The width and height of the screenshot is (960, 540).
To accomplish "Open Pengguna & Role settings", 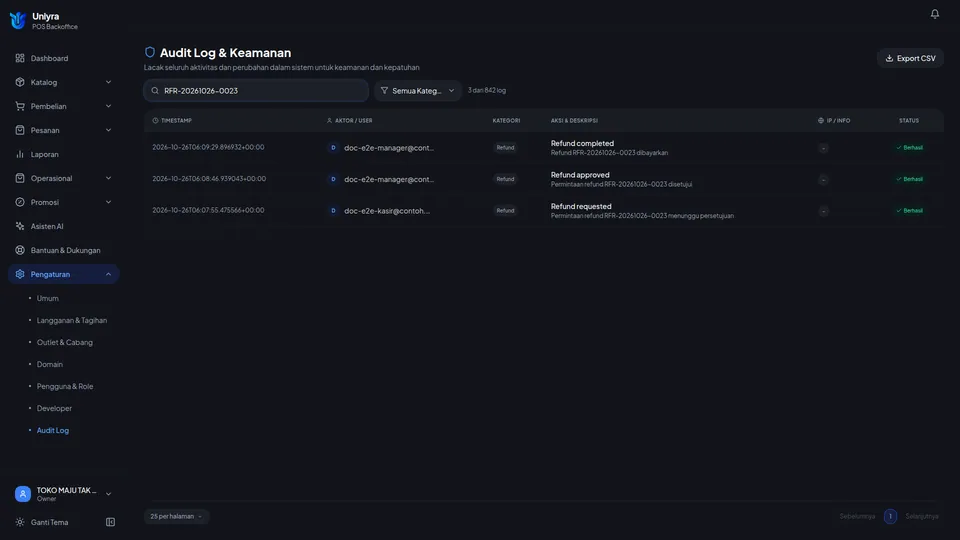I will 65,386.
